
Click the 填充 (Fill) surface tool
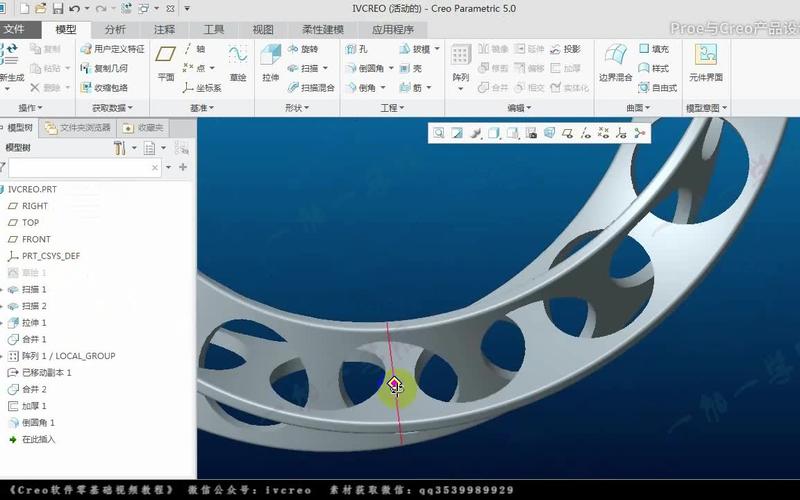[652, 49]
